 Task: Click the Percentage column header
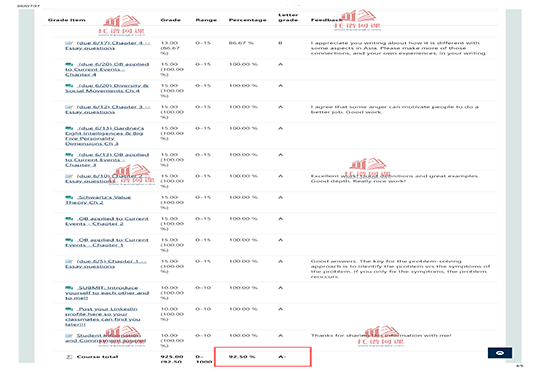247,20
